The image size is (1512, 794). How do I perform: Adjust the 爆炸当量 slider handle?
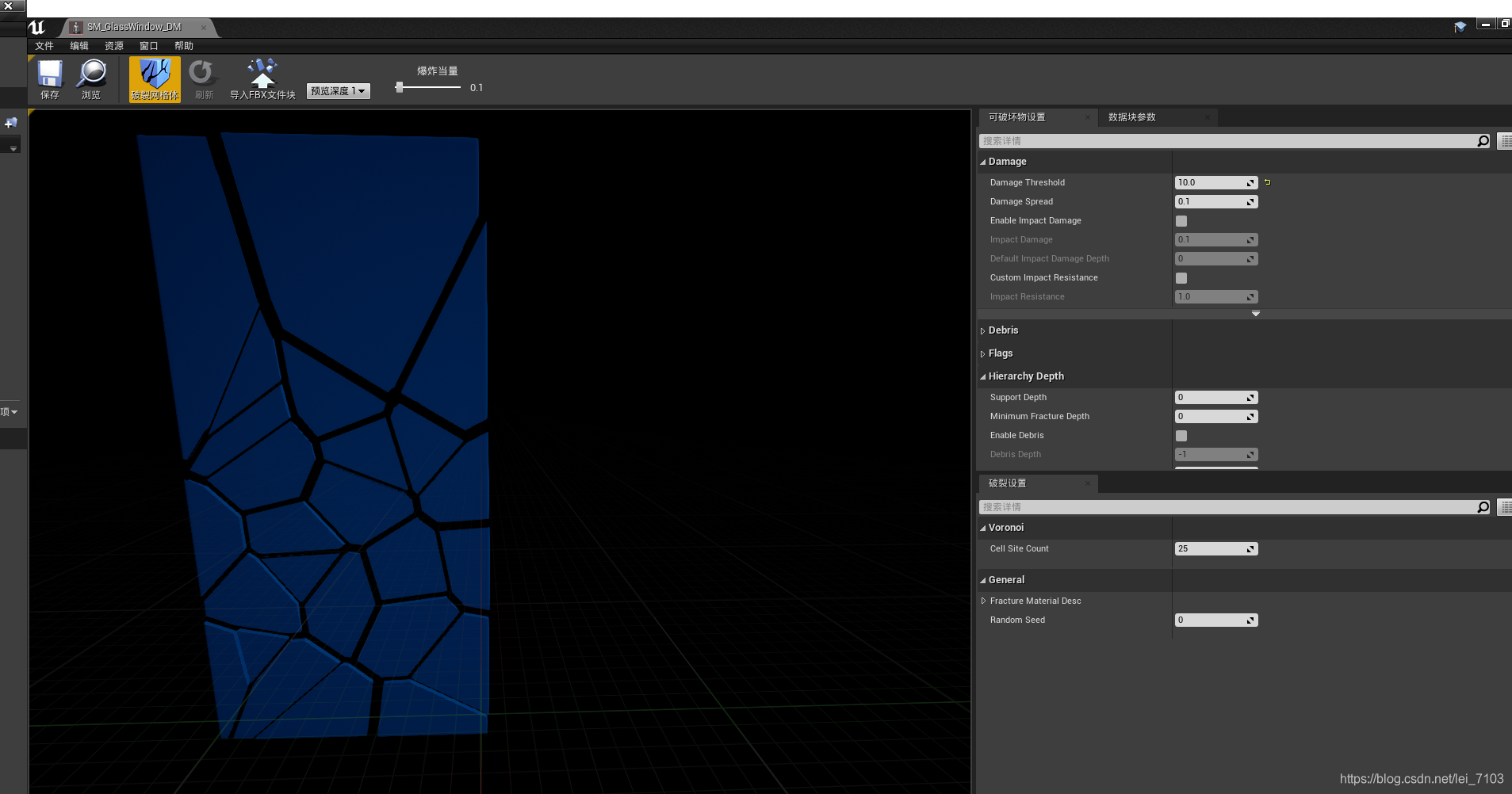[x=400, y=87]
